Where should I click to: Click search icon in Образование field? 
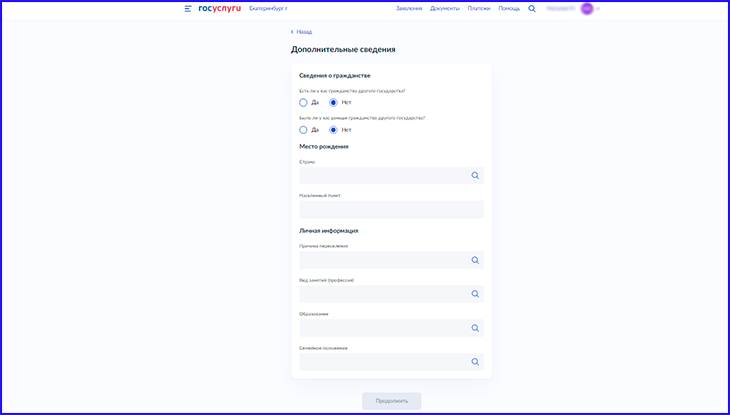pos(475,328)
